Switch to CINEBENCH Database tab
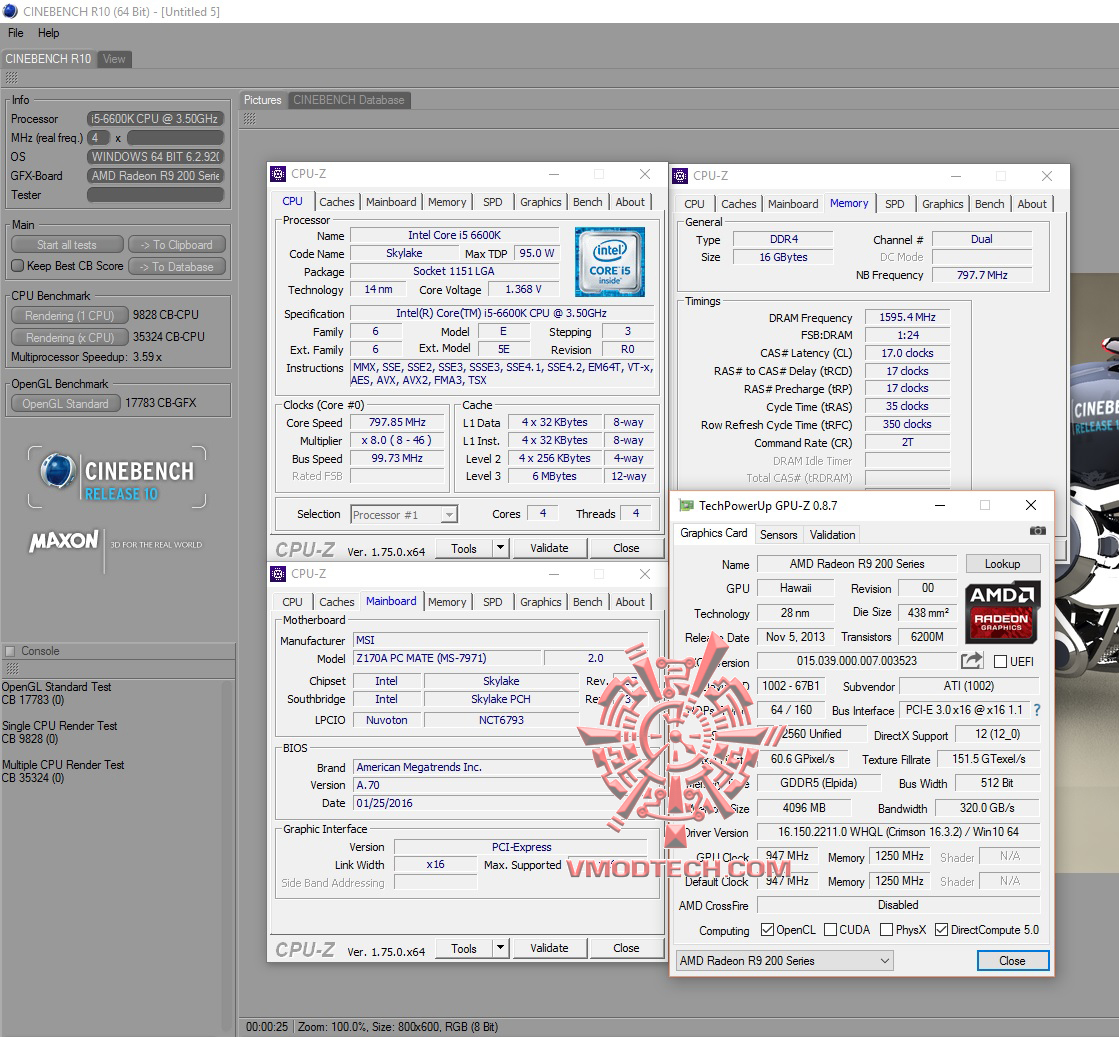Screen dimensions: 1119x1037 348,100
